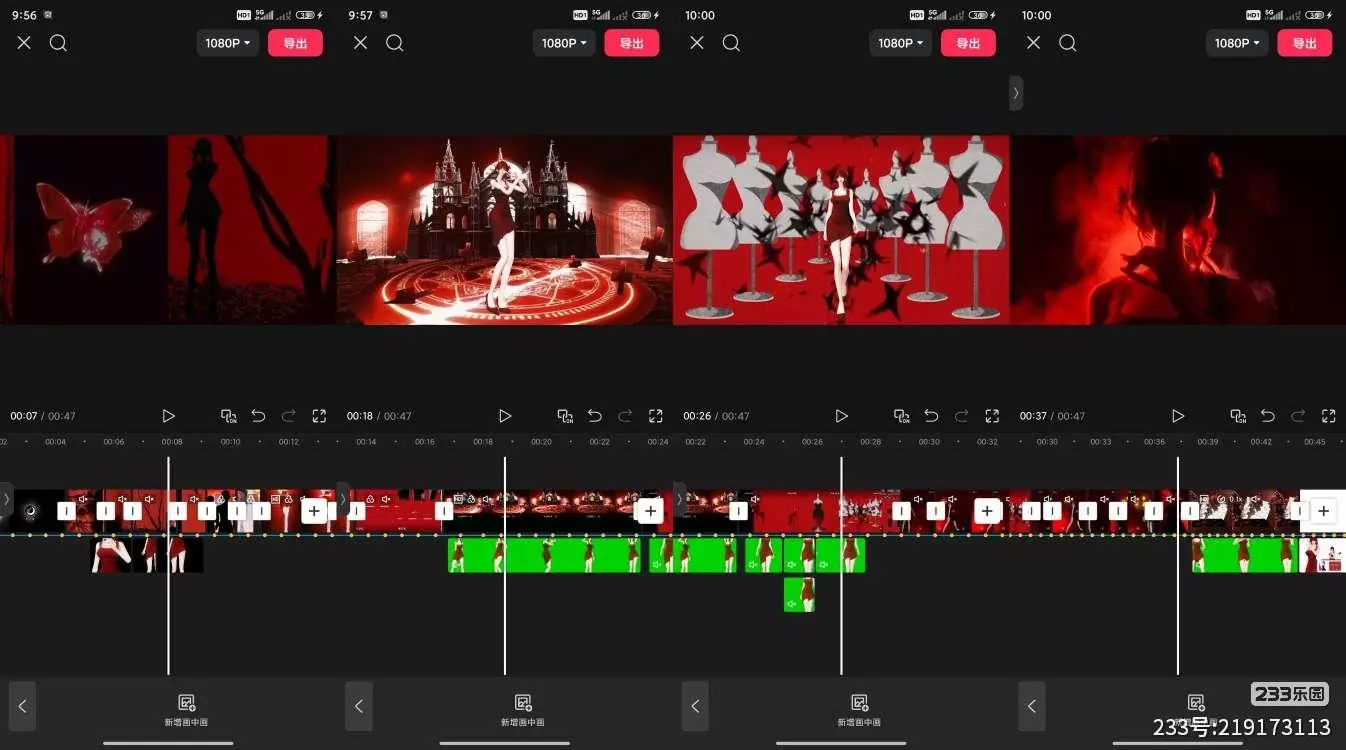The height and width of the screenshot is (750, 1346).
Task: Go back using the bottom chevron, 00:18 screenshot
Action: point(359,706)
